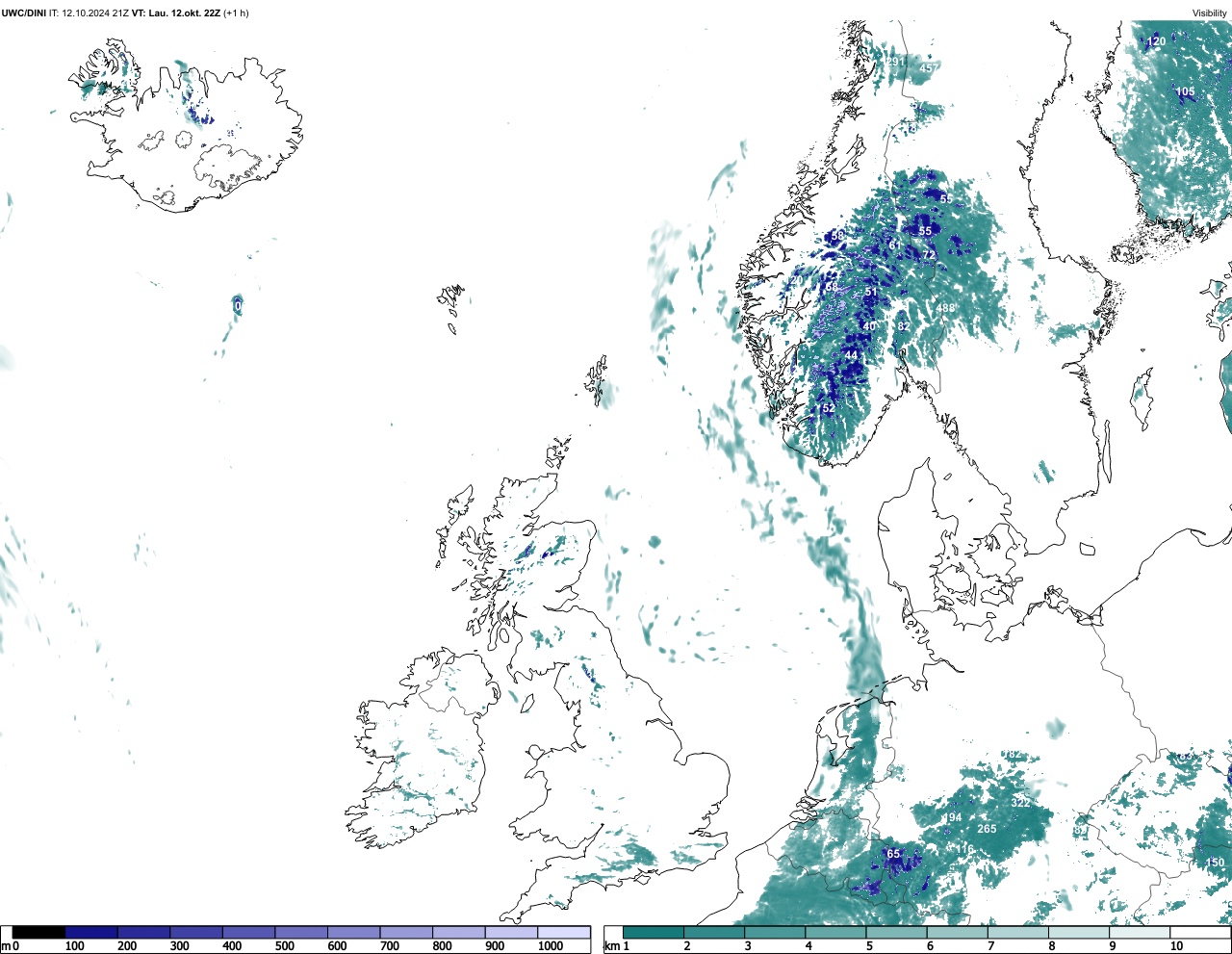Image resolution: width=1232 pixels, height=954 pixels.
Task: Click the '1000' tick on meter scale
Action: [x=551, y=946]
